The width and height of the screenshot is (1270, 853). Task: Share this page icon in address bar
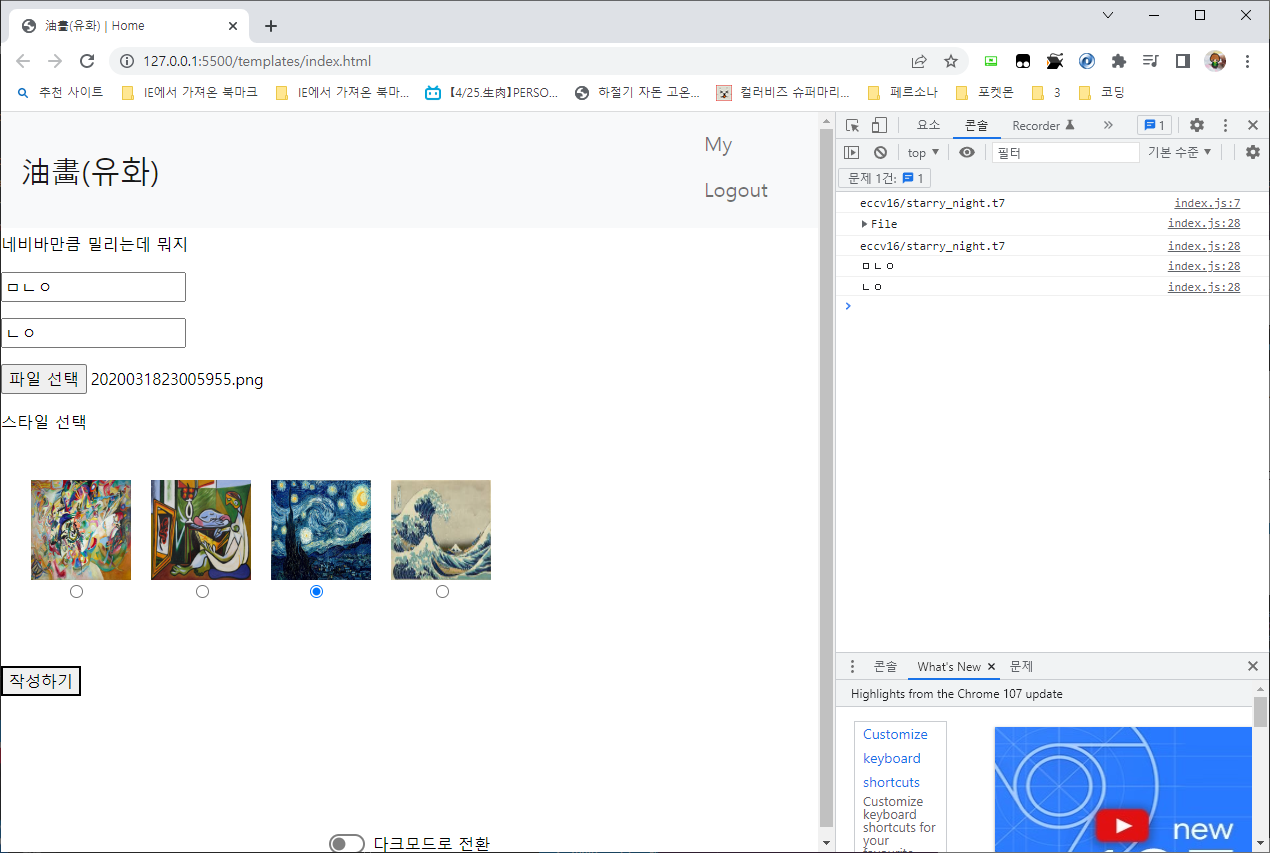919,61
